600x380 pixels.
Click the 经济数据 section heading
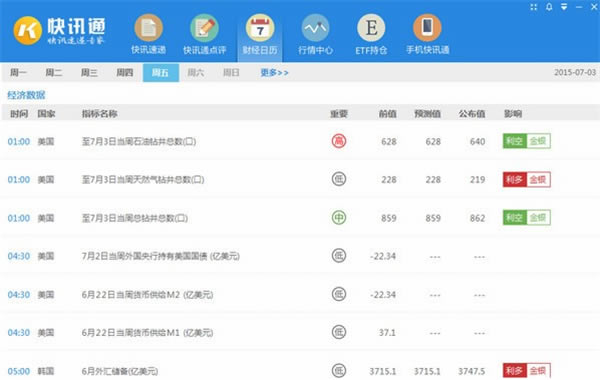click(26, 95)
